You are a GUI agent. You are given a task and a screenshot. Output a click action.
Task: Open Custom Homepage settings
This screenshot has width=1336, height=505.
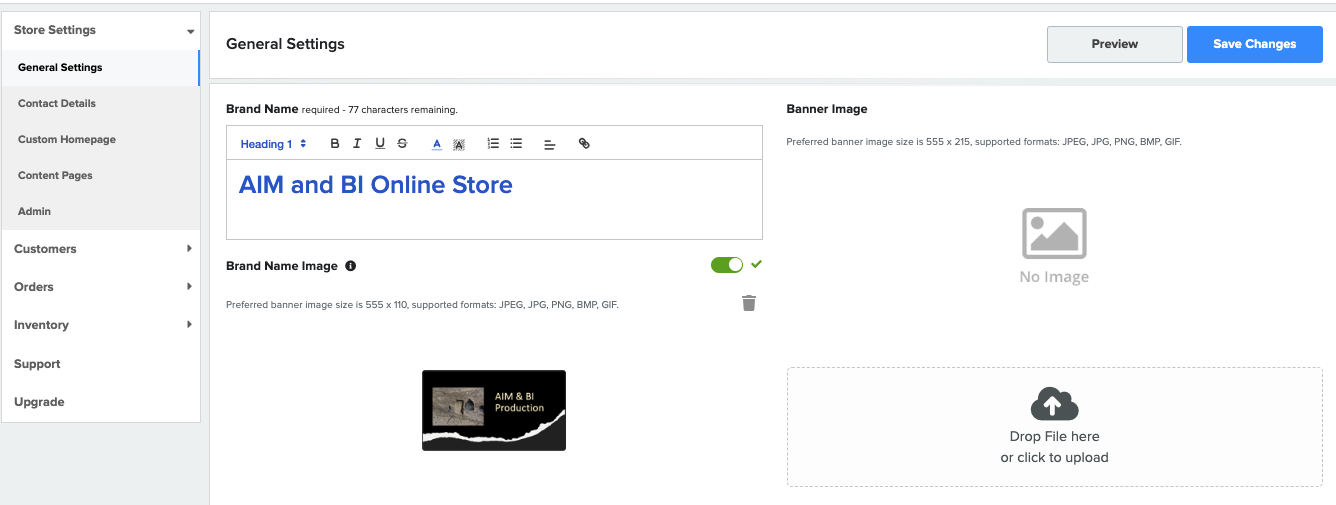[x=101, y=140]
